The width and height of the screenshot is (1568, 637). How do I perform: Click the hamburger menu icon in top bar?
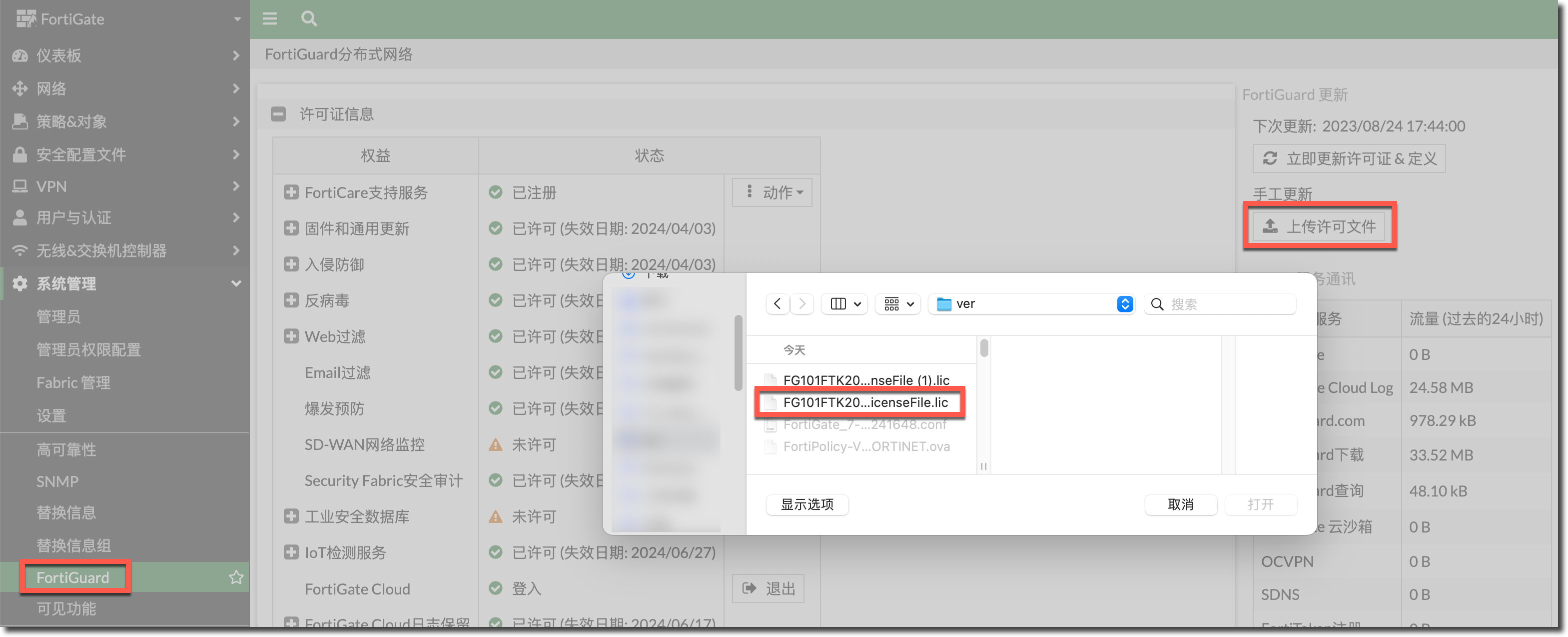[x=270, y=19]
